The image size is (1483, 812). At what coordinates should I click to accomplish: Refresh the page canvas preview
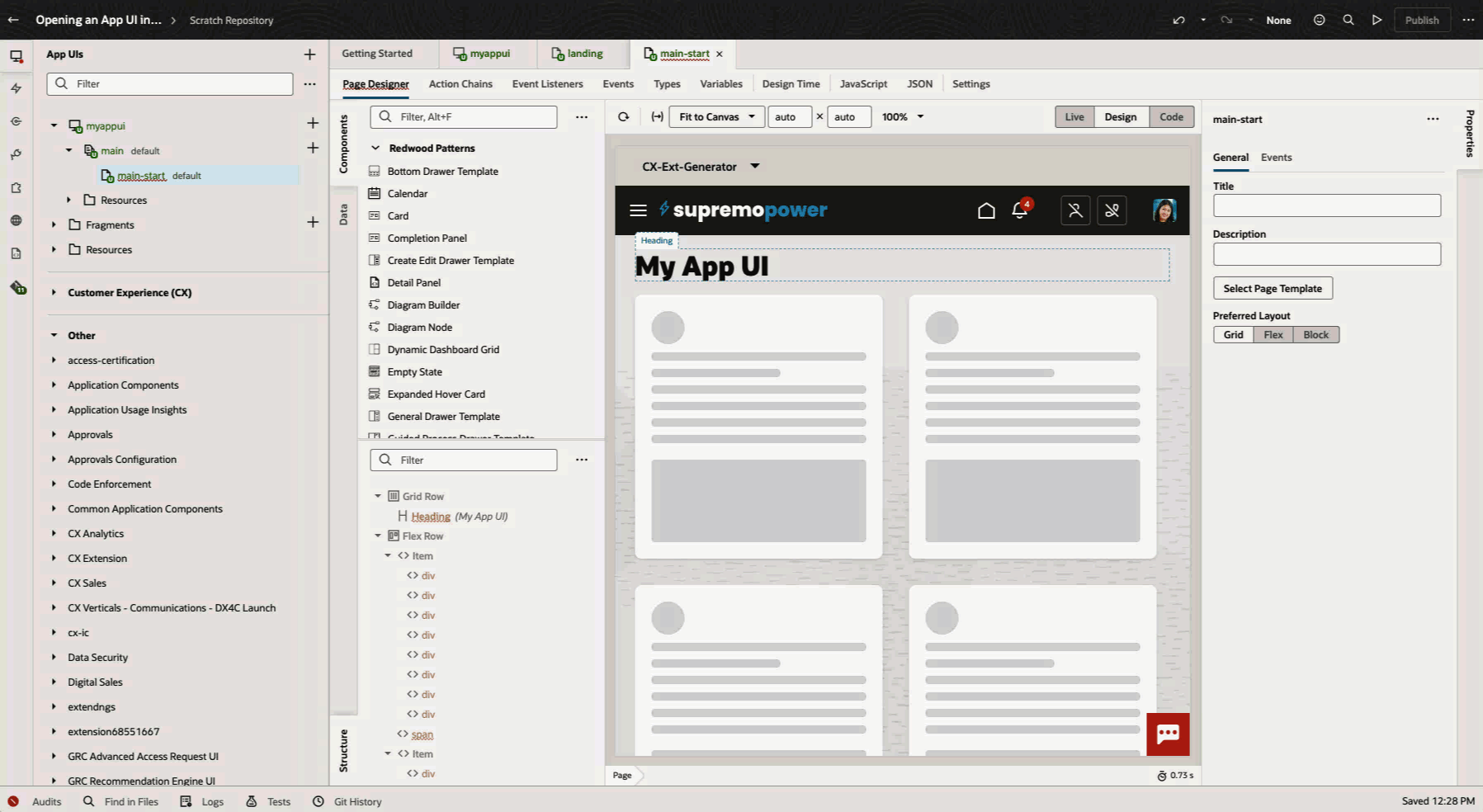(x=624, y=116)
